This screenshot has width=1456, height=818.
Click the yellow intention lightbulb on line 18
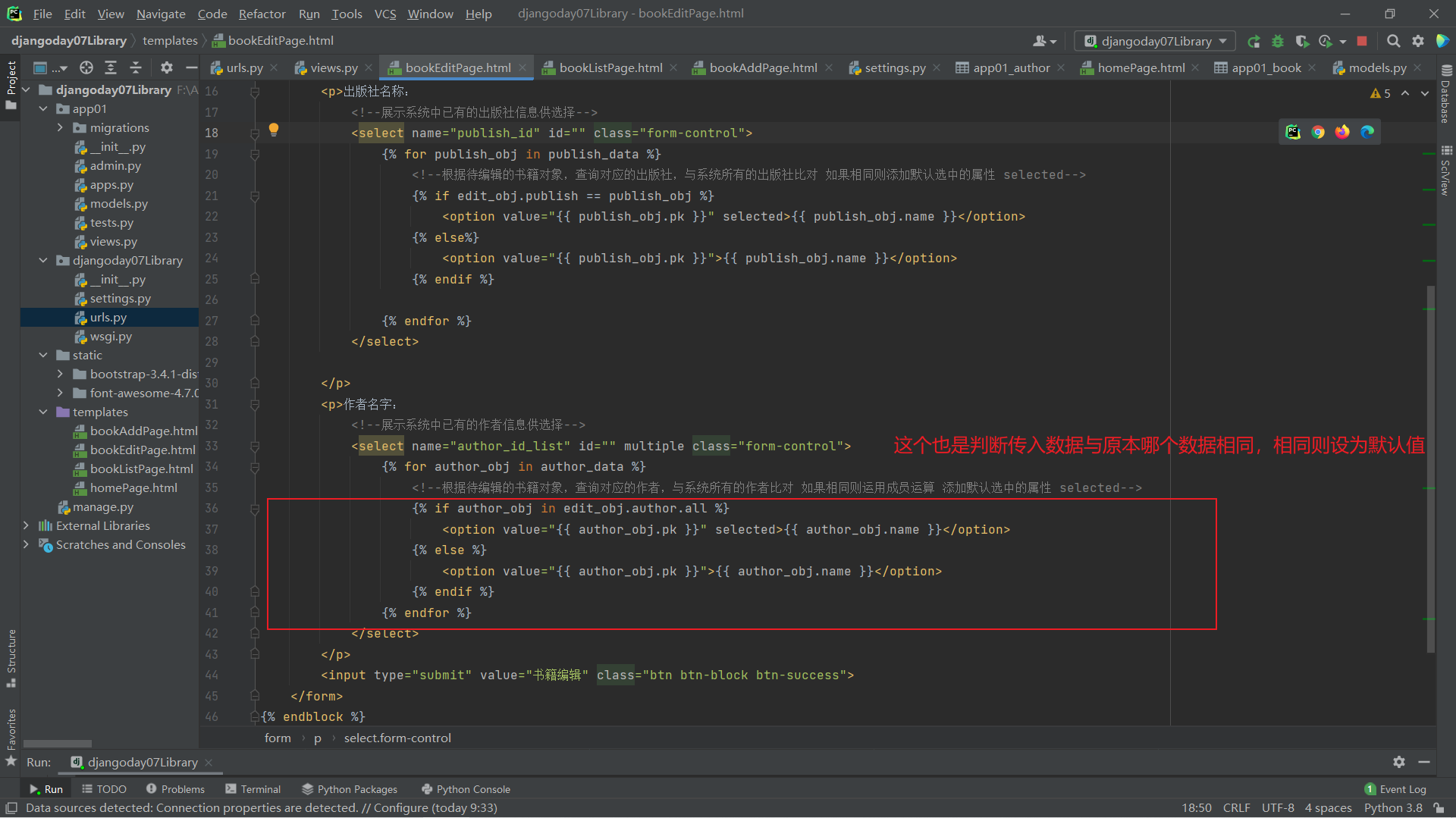pyautogui.click(x=274, y=130)
